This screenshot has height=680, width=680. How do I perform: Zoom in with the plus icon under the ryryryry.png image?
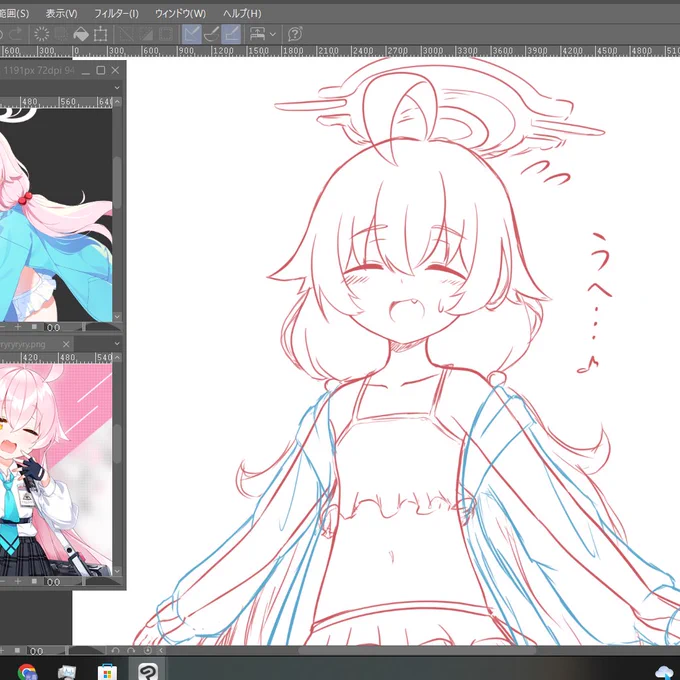[18, 581]
